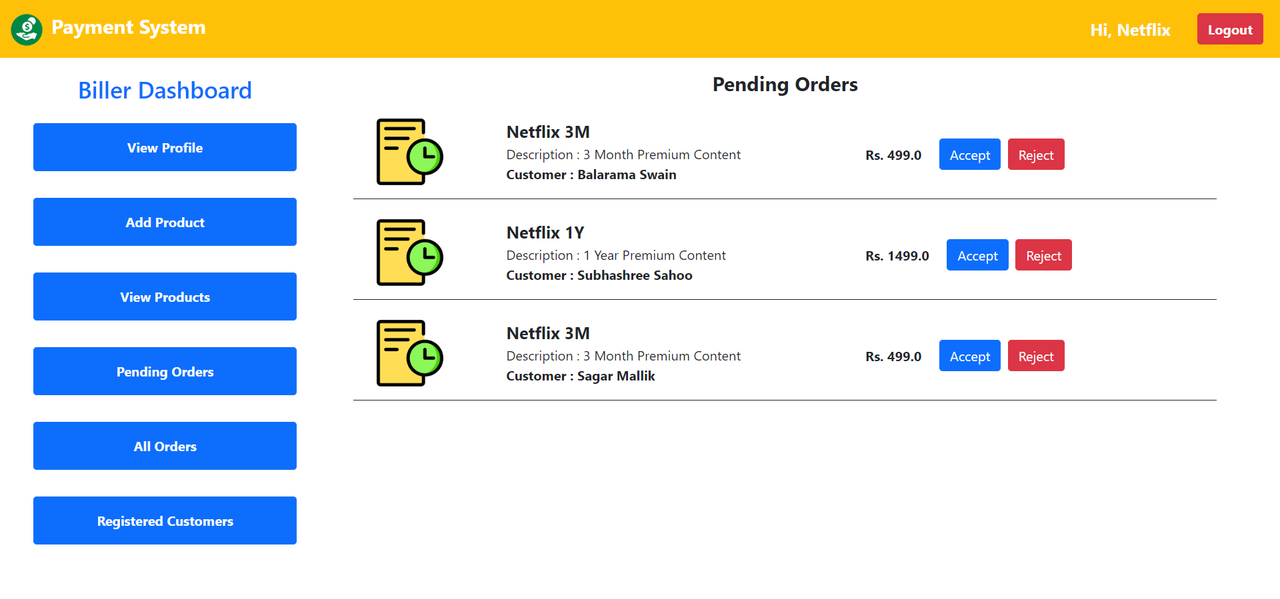Reject the Netflix 1Y order

click(1043, 255)
